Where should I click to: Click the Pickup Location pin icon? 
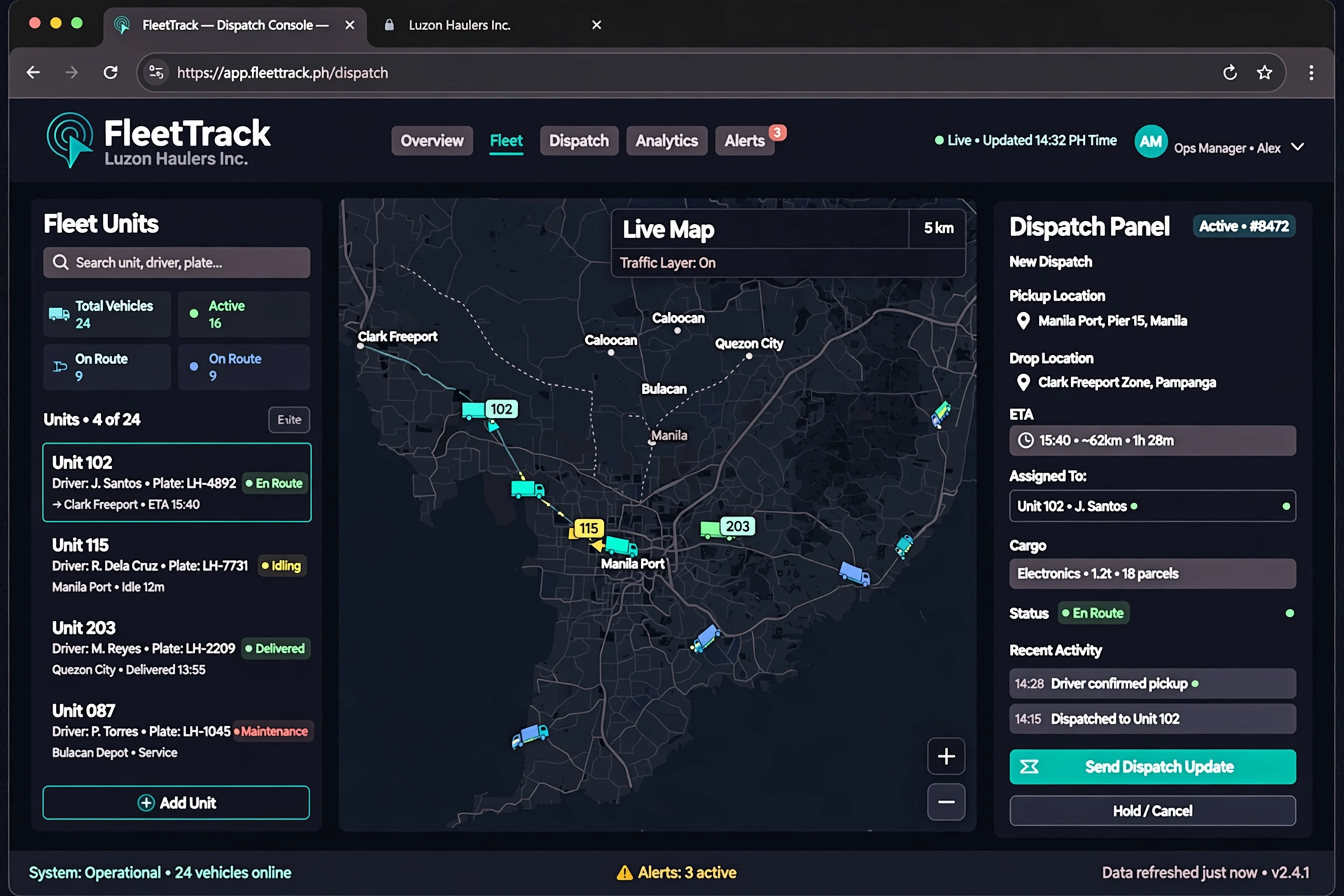pos(1023,321)
